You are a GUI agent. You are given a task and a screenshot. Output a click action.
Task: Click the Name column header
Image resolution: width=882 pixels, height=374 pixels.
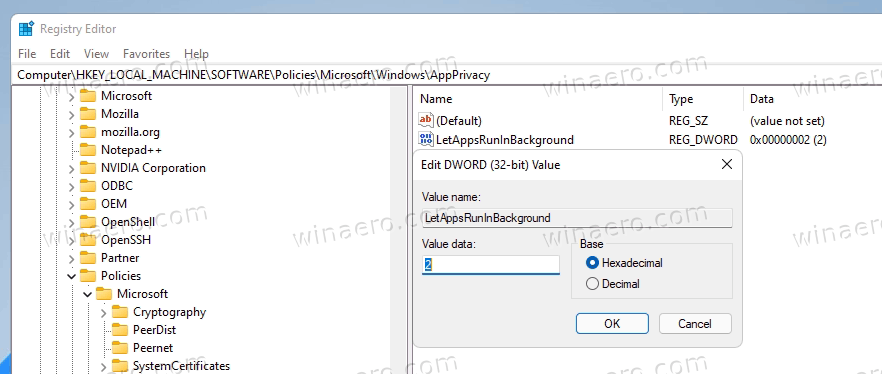538,99
